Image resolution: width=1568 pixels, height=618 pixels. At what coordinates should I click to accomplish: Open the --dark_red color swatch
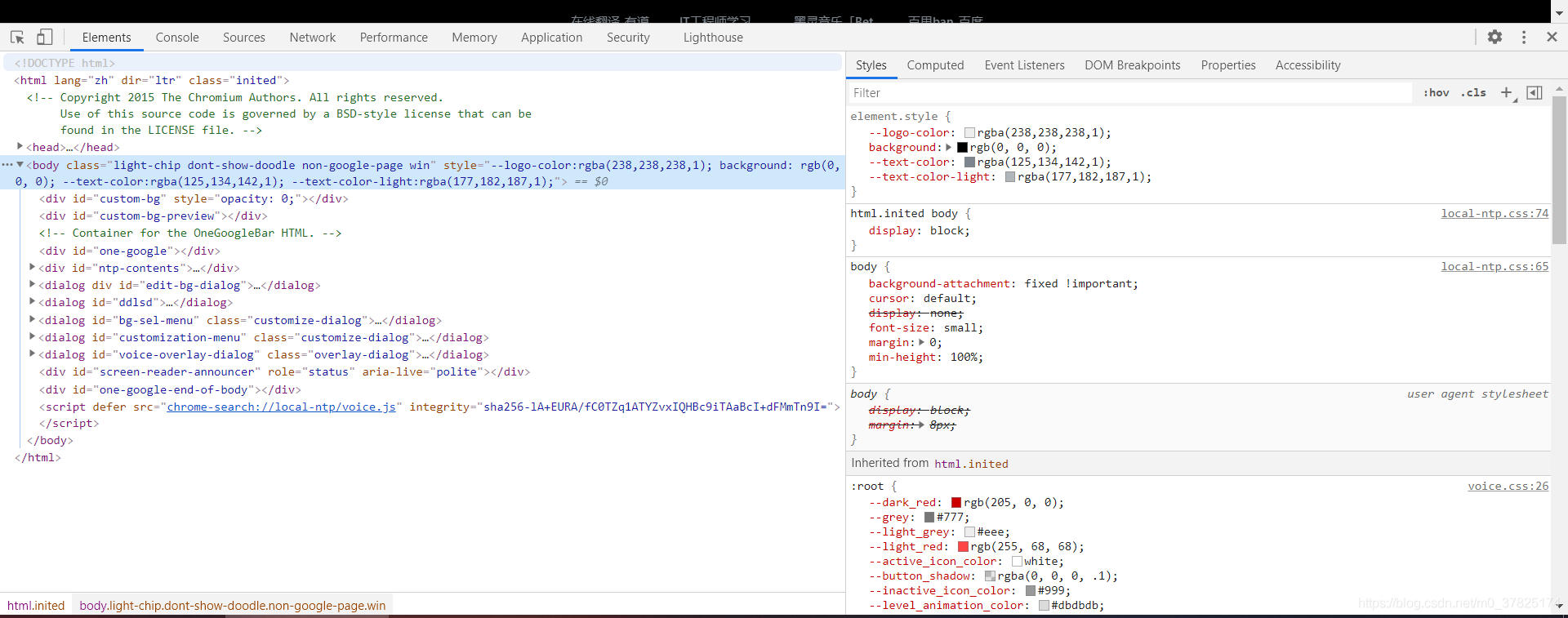click(x=956, y=502)
